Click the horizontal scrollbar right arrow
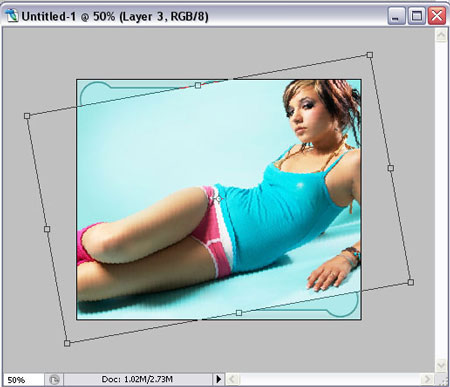450x387 pixels. click(427, 379)
